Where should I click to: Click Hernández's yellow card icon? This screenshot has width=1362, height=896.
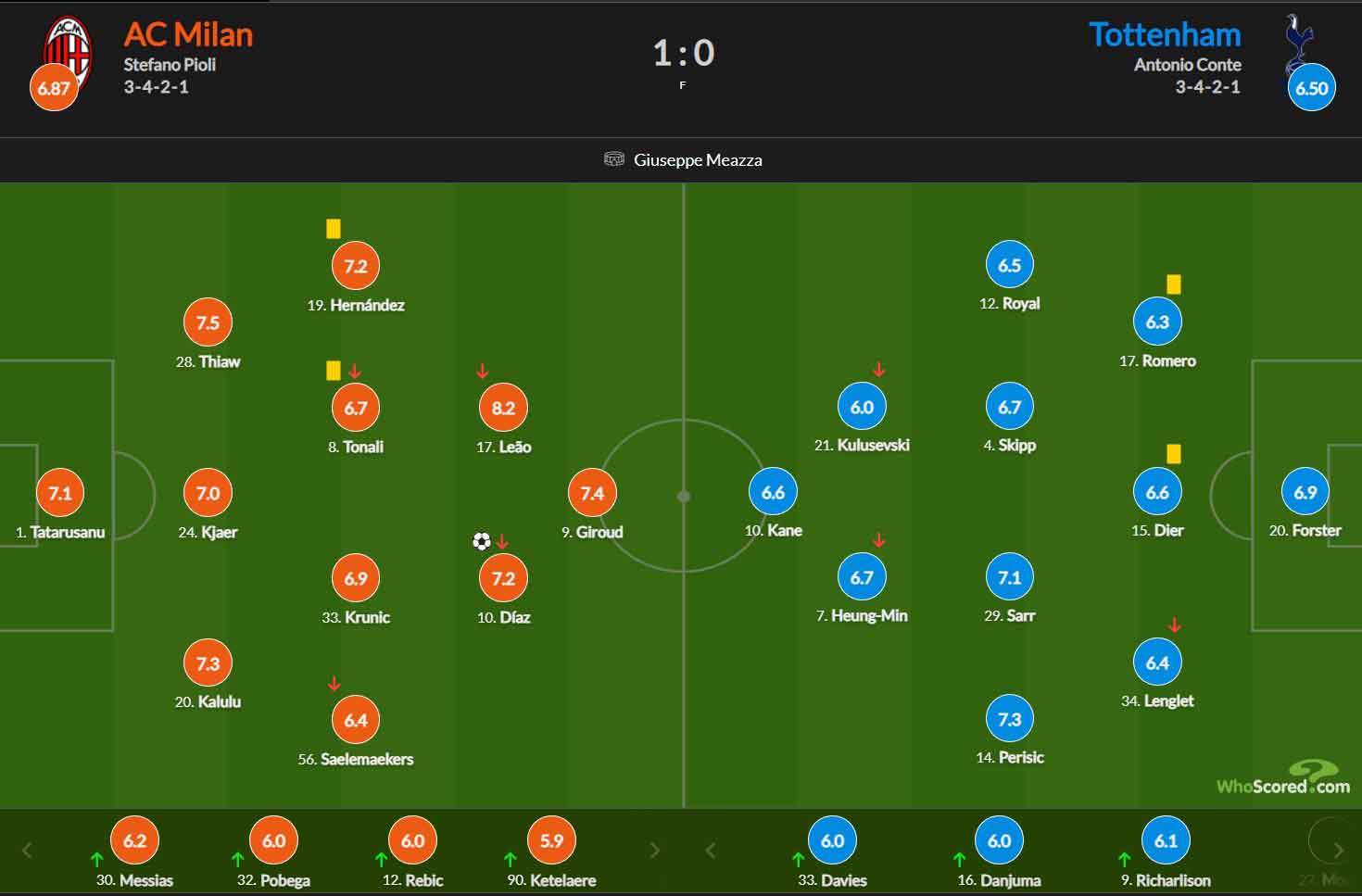tap(334, 229)
